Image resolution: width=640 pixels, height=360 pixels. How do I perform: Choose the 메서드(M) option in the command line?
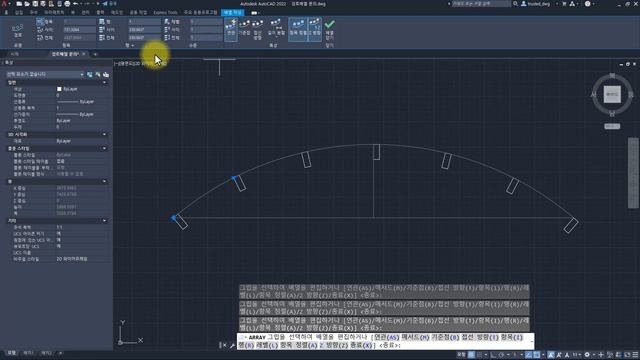tap(416, 338)
